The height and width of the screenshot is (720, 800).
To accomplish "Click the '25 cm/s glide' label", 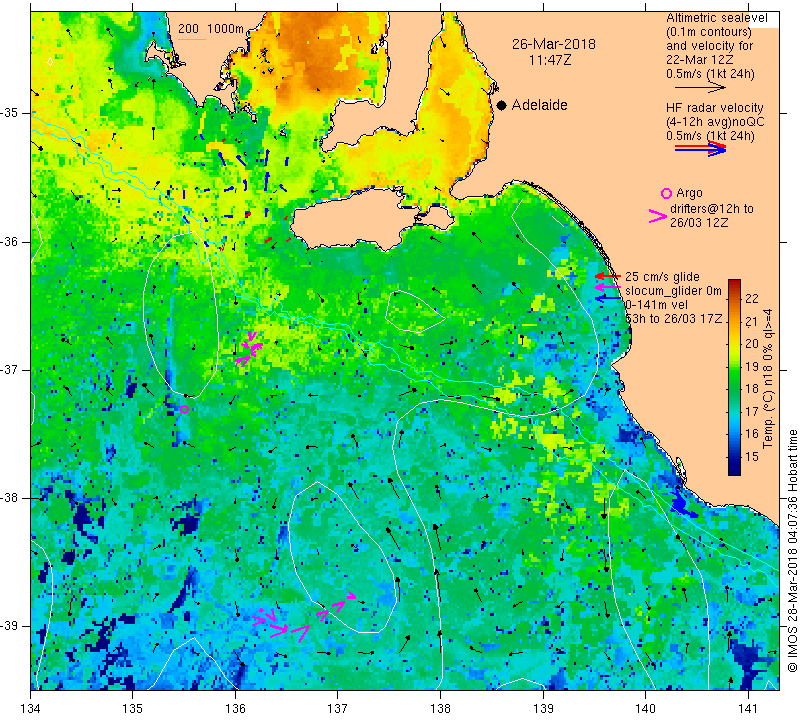I will pyautogui.click(x=662, y=277).
